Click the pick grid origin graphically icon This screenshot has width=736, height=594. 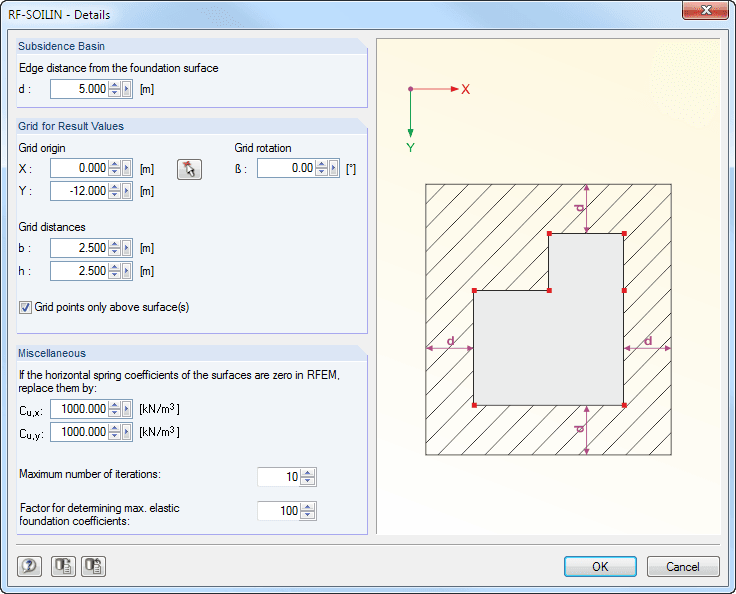pyautogui.click(x=189, y=169)
